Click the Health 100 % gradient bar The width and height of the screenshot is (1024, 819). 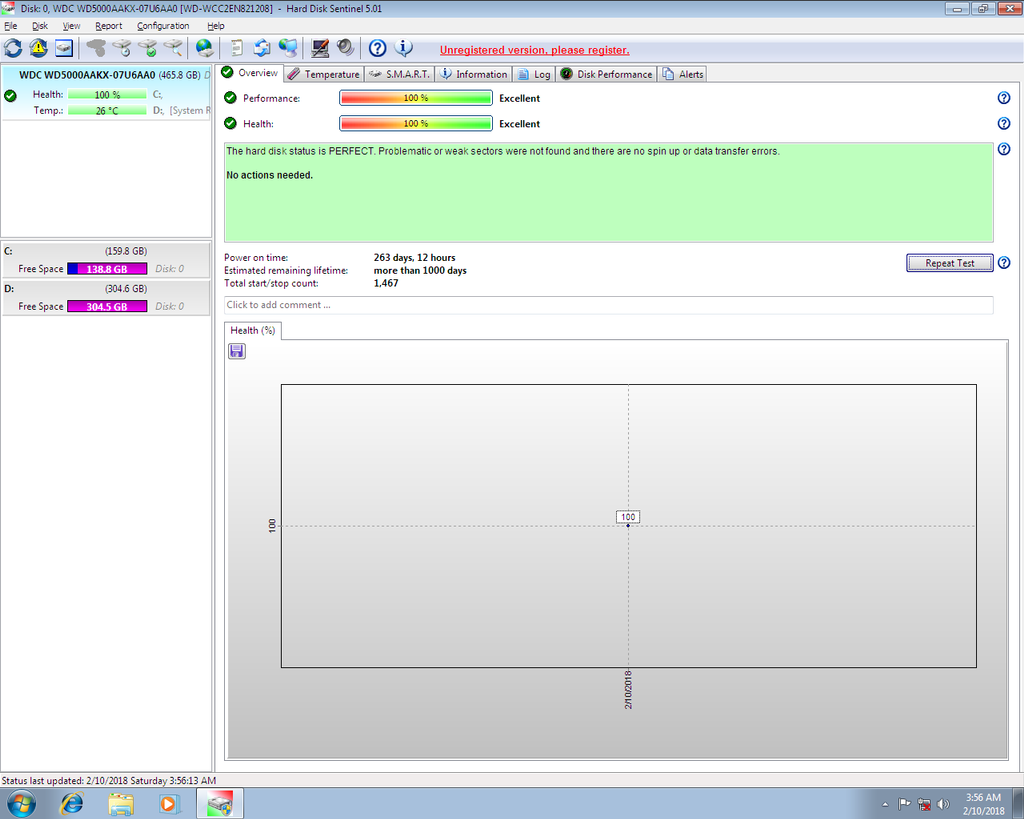(x=416, y=123)
